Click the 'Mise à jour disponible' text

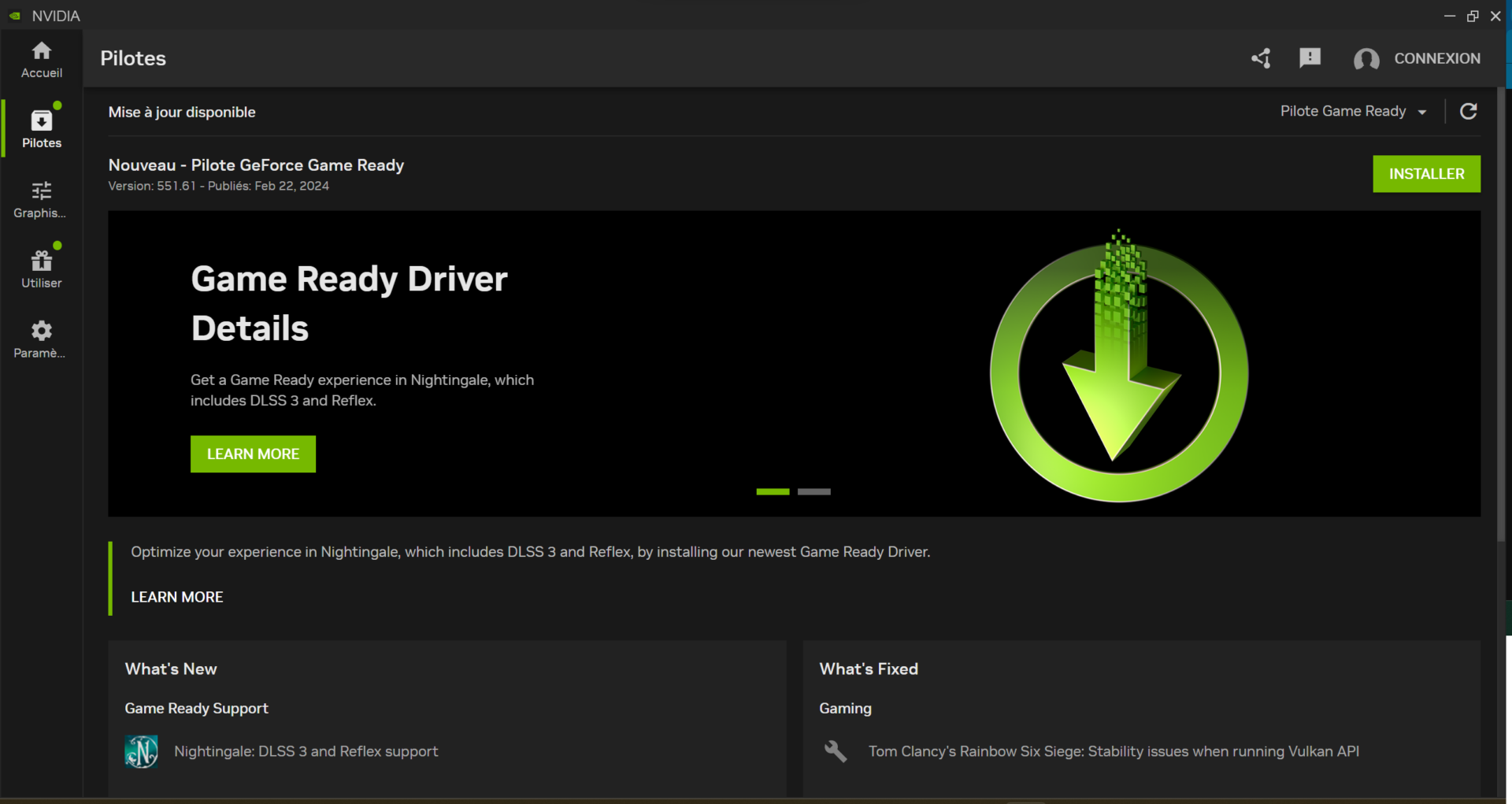pyautogui.click(x=182, y=112)
